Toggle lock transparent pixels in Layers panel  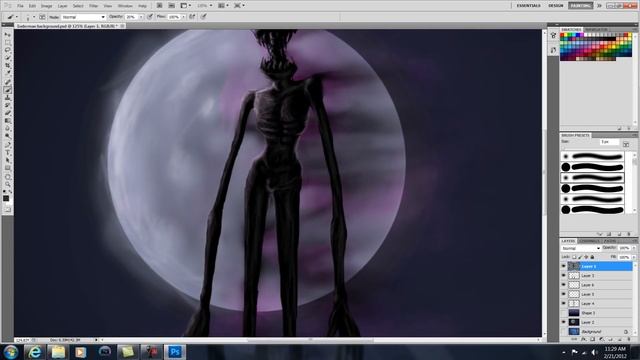[574, 257]
